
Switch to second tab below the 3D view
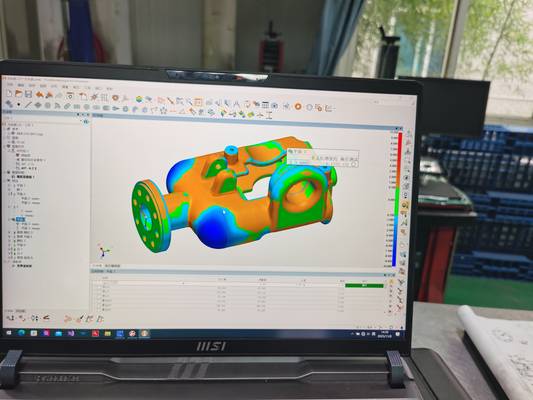[112, 266]
